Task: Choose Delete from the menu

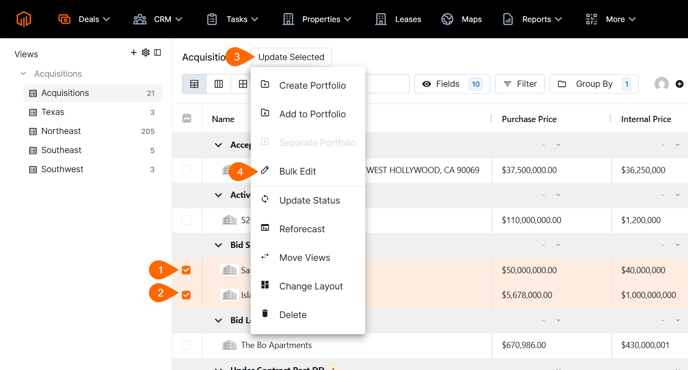Action: (308, 315)
